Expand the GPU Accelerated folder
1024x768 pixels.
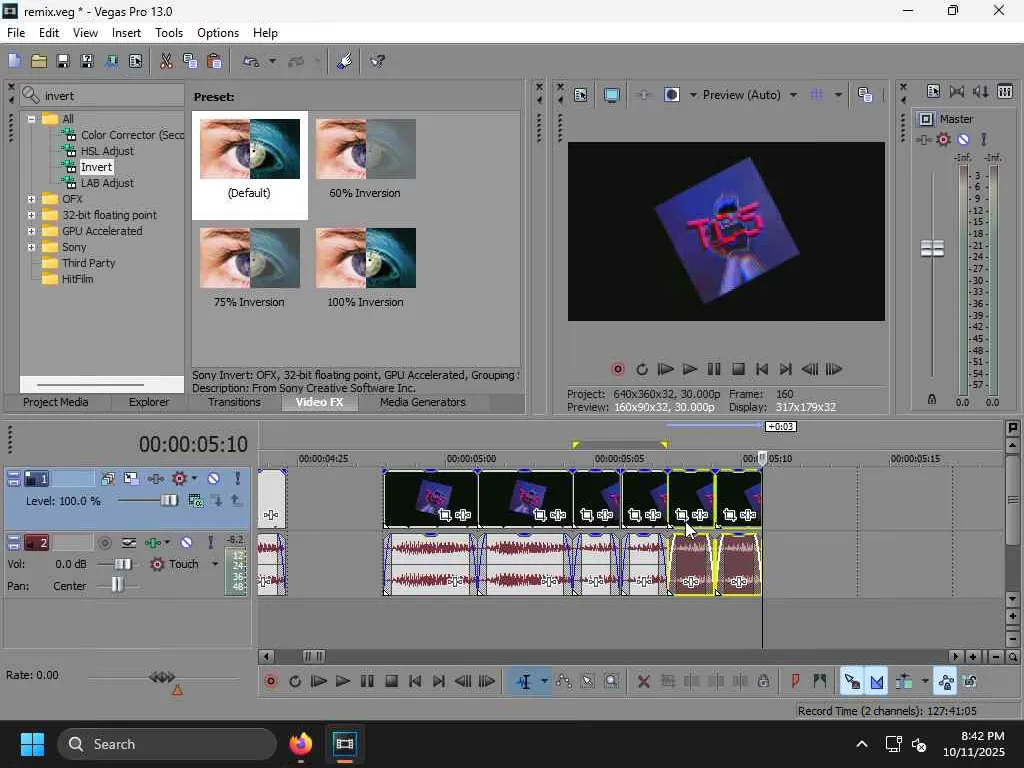pos(31,231)
